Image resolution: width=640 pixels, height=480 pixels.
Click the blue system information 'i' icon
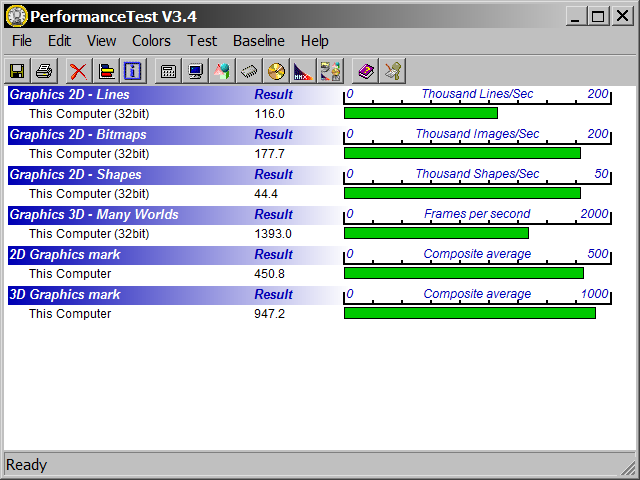click(x=133, y=71)
